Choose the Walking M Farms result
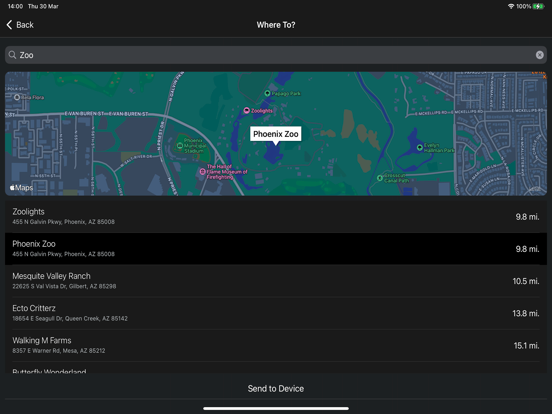Viewport: 552px width, 414px height. point(276,345)
